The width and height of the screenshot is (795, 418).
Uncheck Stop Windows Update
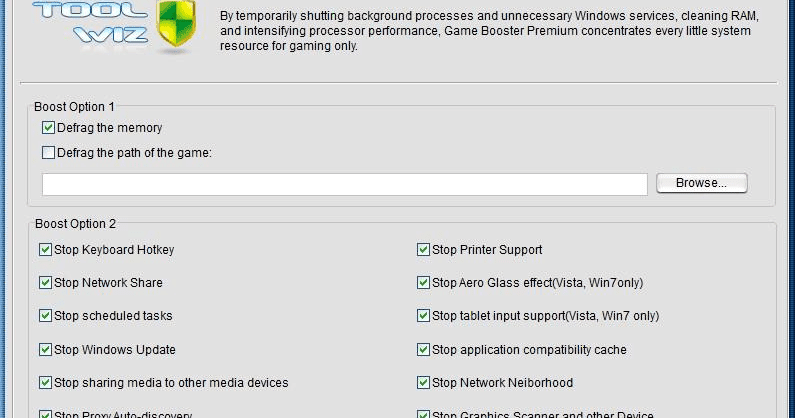46,349
